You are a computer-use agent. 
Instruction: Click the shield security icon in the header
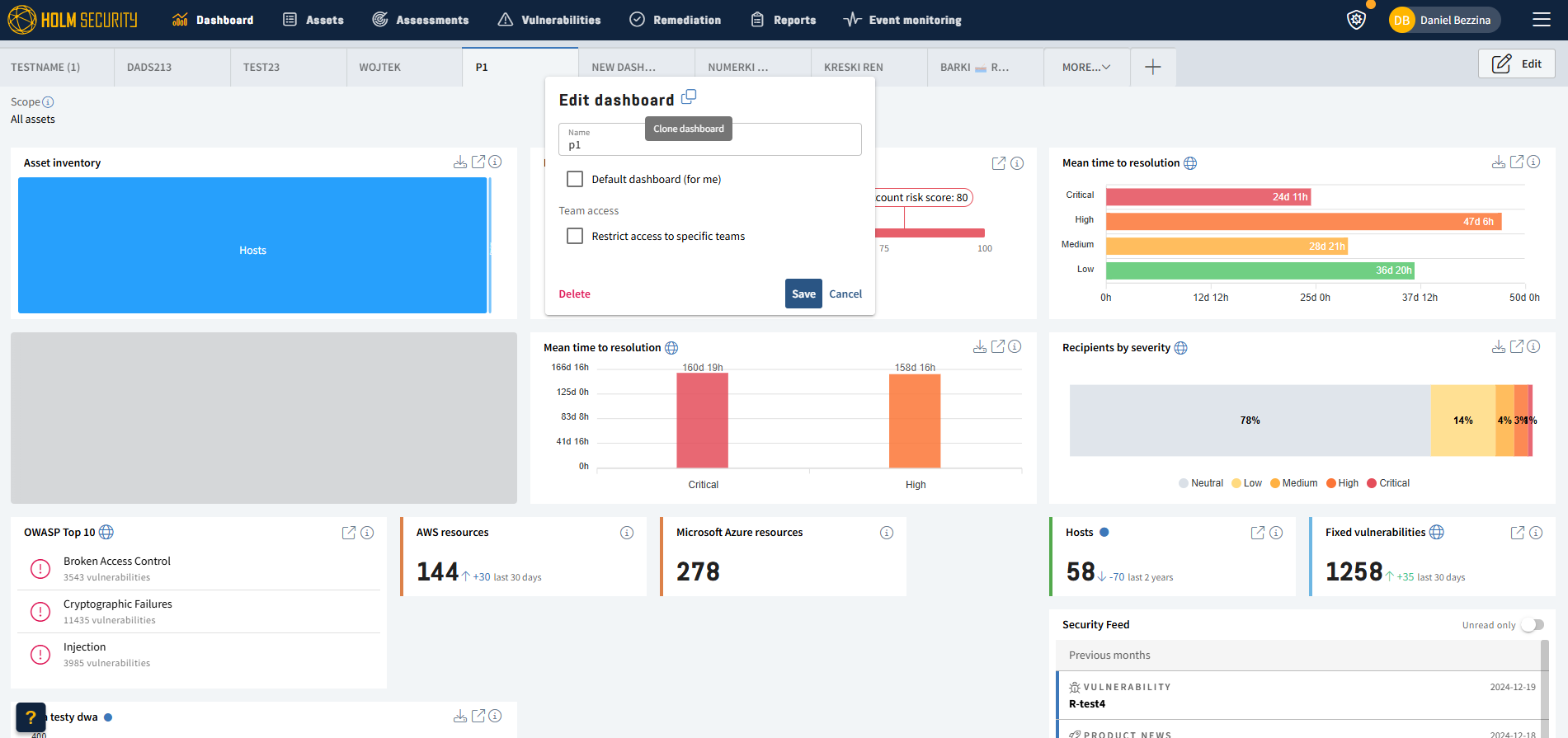pyautogui.click(x=1356, y=20)
